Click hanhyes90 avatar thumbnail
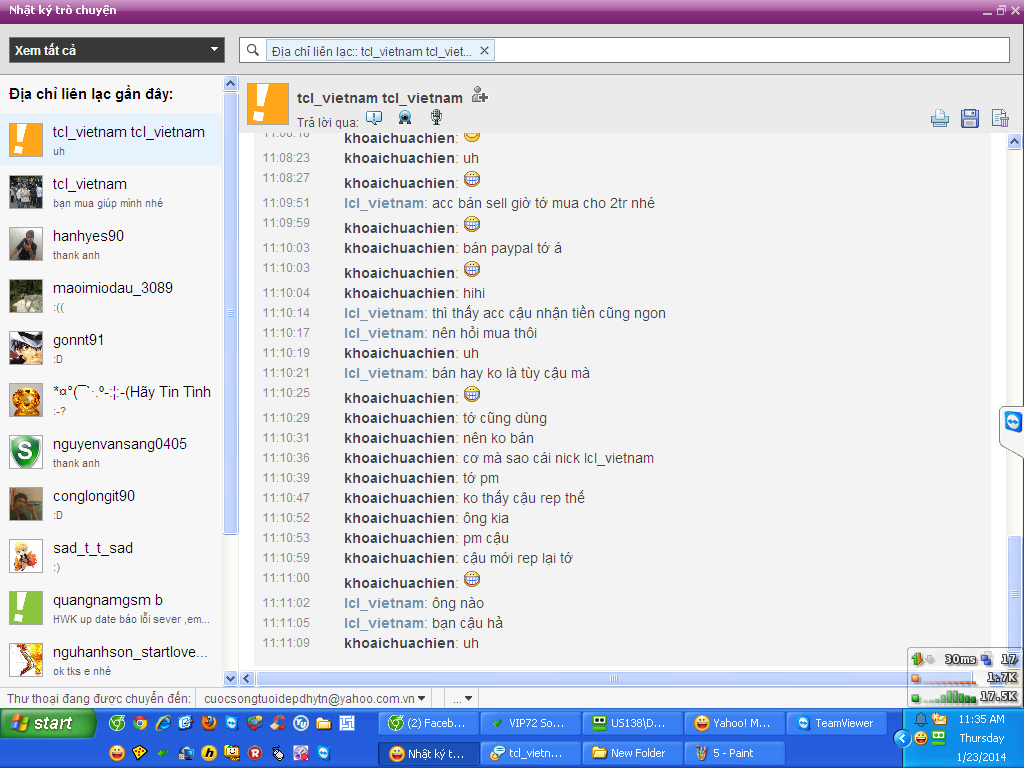This screenshot has height=768, width=1024. pos(26,244)
